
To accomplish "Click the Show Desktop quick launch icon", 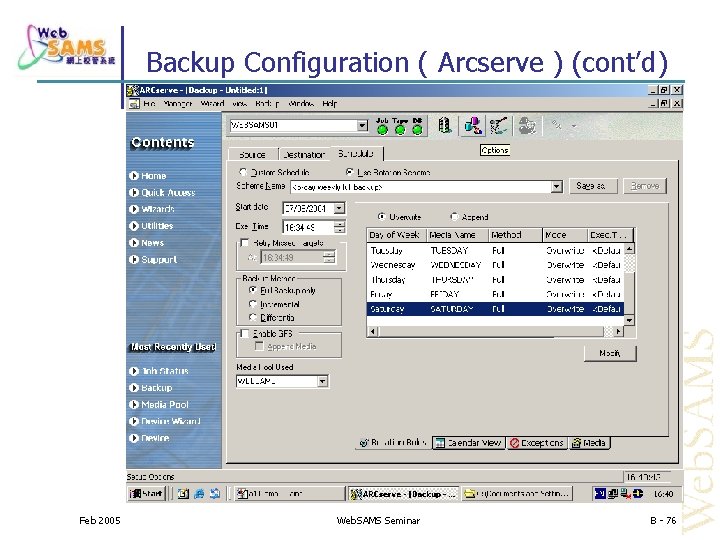I will (183, 494).
